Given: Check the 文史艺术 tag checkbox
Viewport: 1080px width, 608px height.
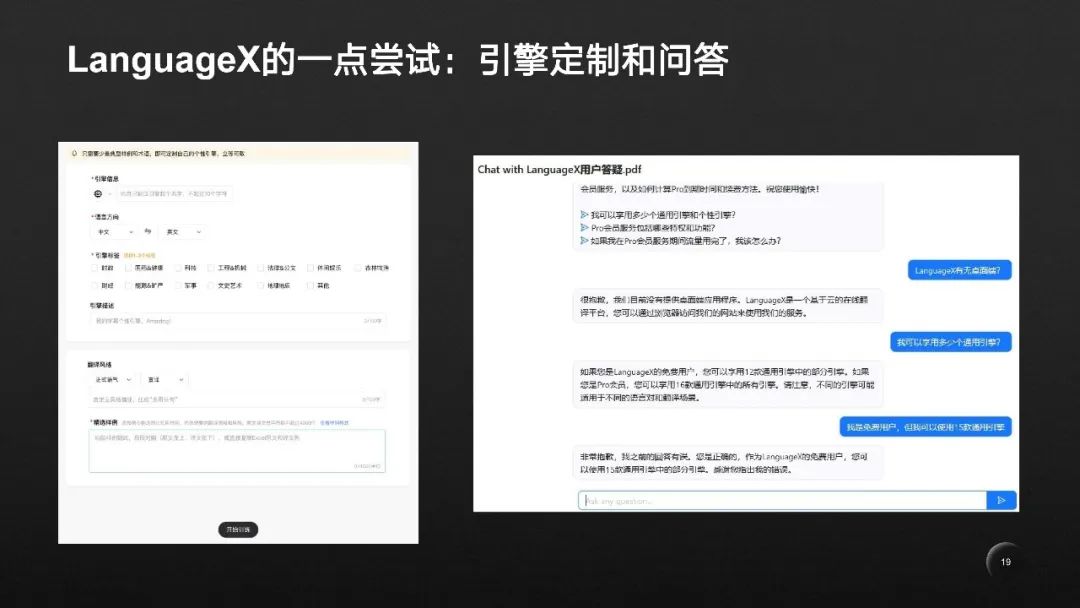Looking at the screenshot, I should point(211,286).
